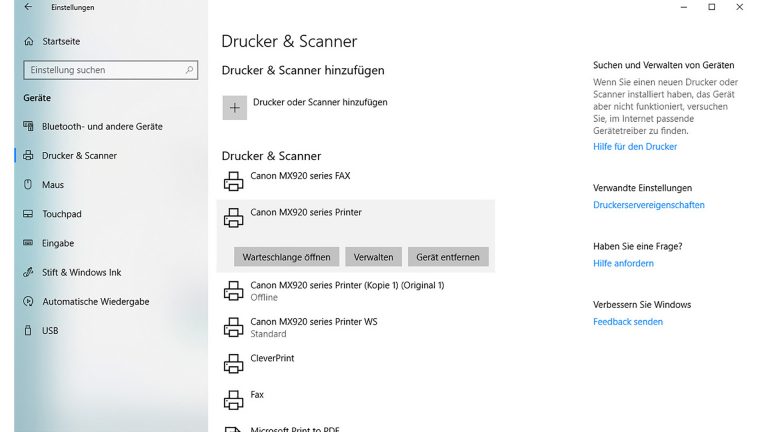This screenshot has height=432, width=768.
Task: Select Canon MX920 series FAX printer icon
Action: point(233,181)
